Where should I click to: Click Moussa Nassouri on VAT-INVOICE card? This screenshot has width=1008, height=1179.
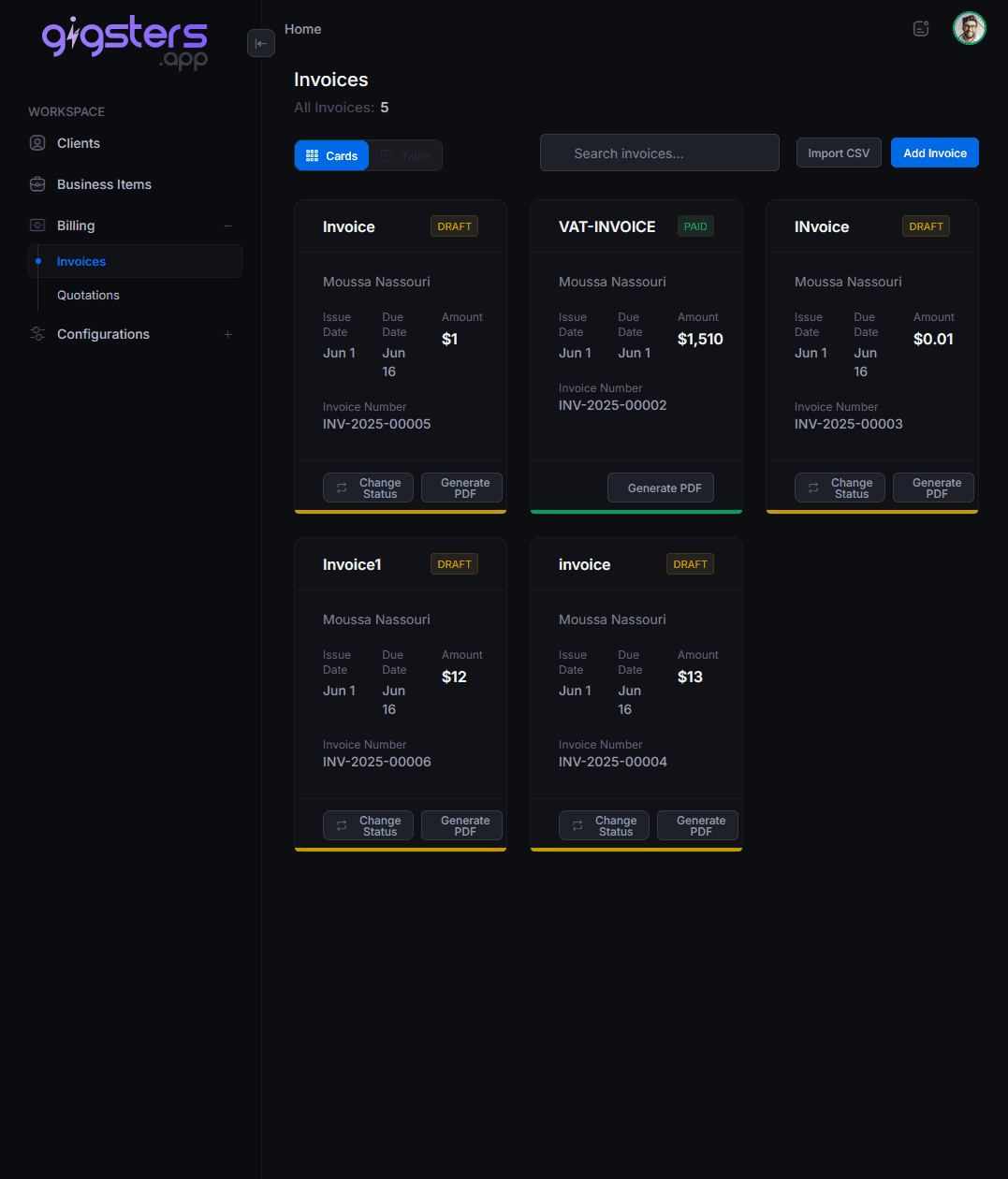[612, 282]
